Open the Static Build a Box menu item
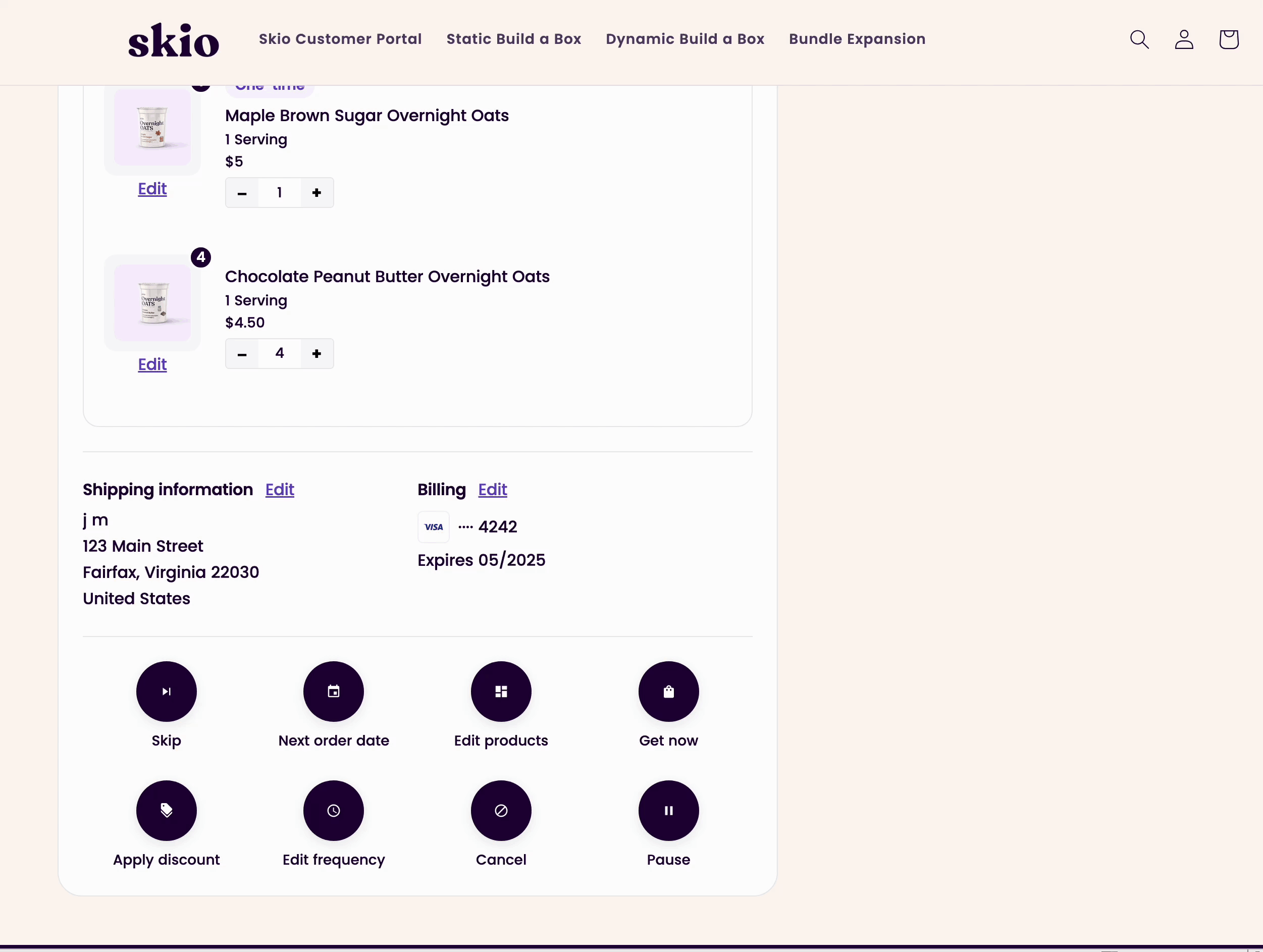Viewport: 1263px width, 952px height. [x=513, y=39]
